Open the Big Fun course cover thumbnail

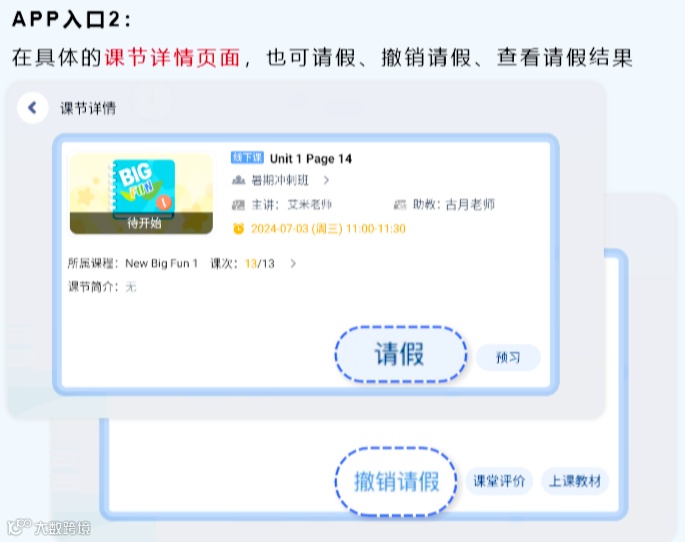pyautogui.click(x=141, y=194)
